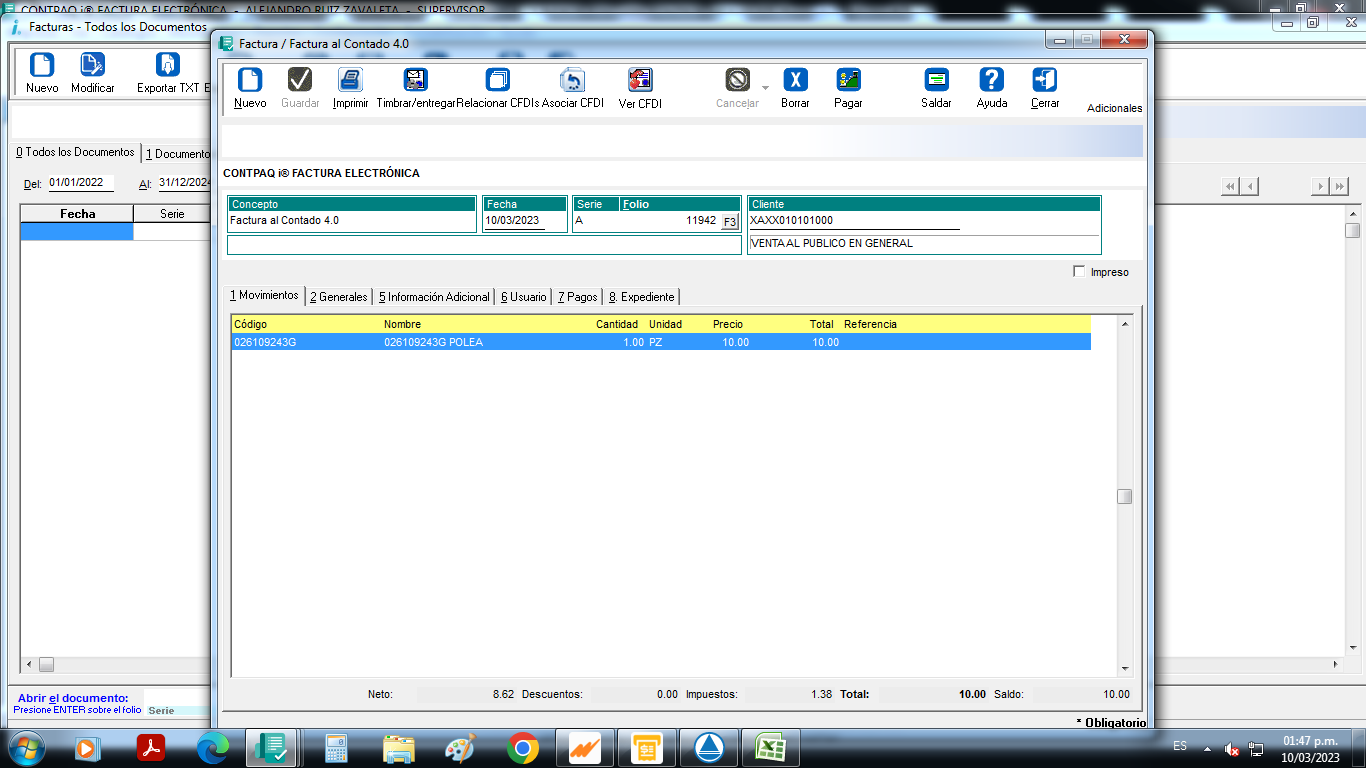
Task: Open the Ver CFDI viewer
Action: 640,80
